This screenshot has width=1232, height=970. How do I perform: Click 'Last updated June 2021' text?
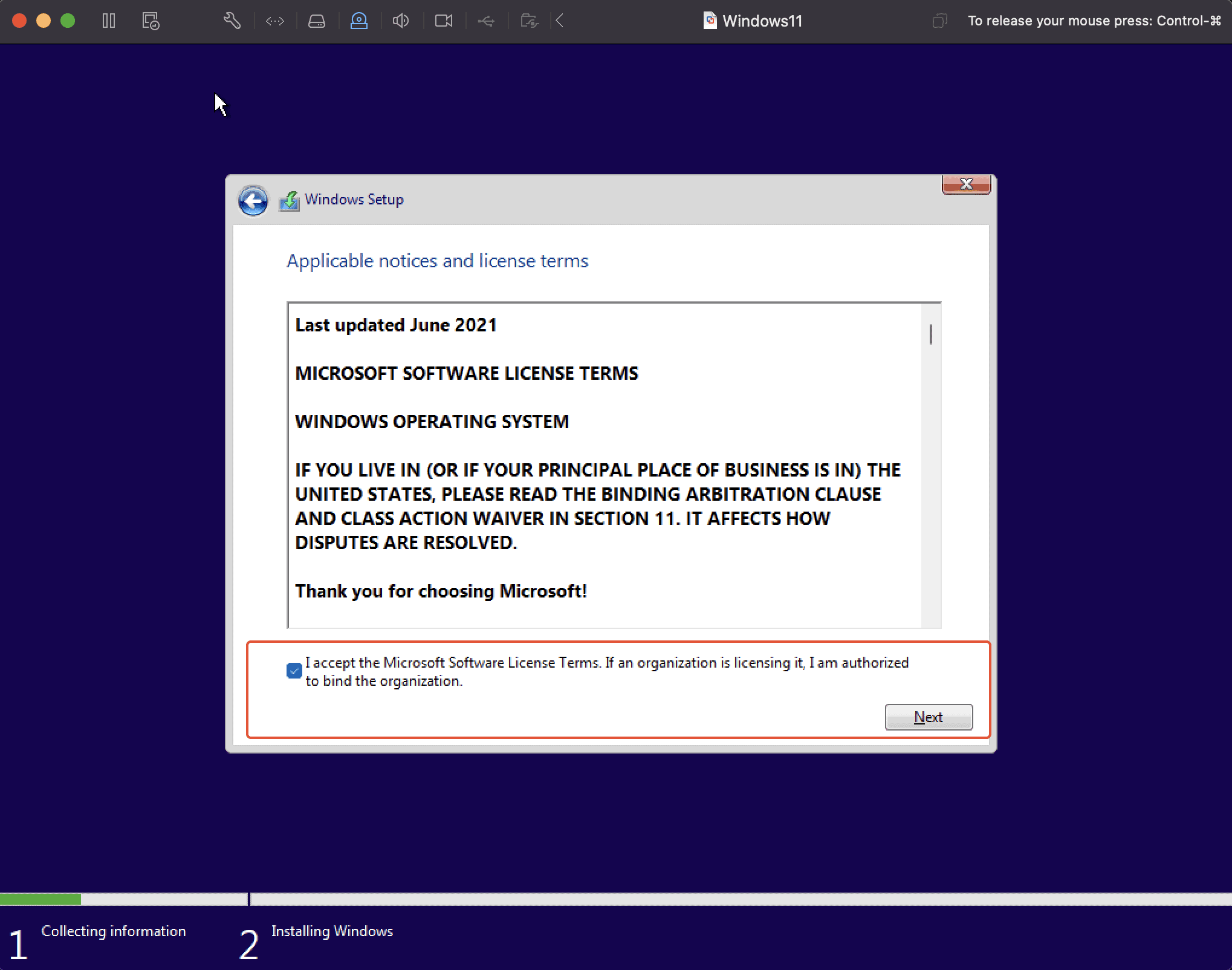coord(396,325)
